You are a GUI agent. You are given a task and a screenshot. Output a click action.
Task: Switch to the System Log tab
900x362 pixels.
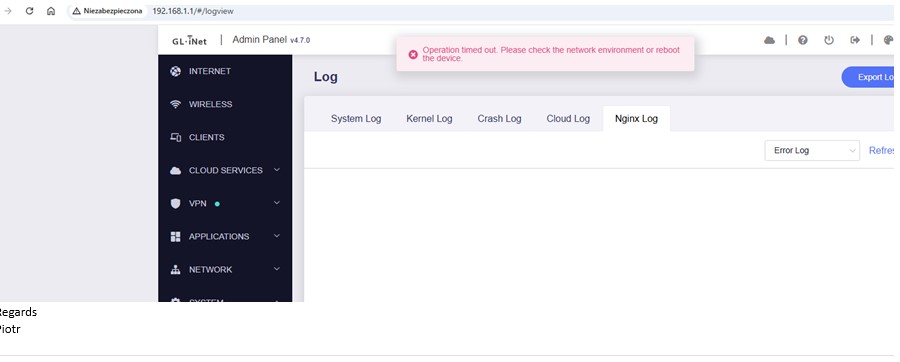click(356, 119)
